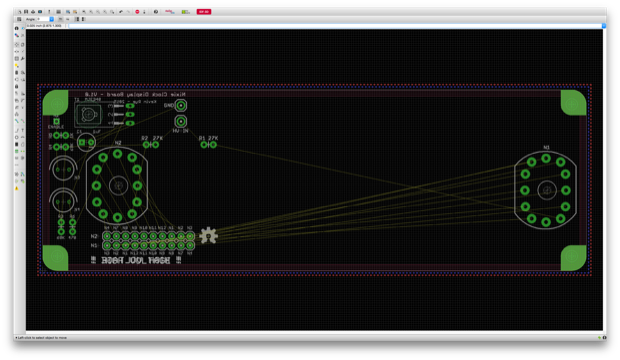Click the 'Left-click to select object to move' status text
Image resolution: width=620 pixels, height=360 pixels.
pyautogui.click(x=42, y=337)
